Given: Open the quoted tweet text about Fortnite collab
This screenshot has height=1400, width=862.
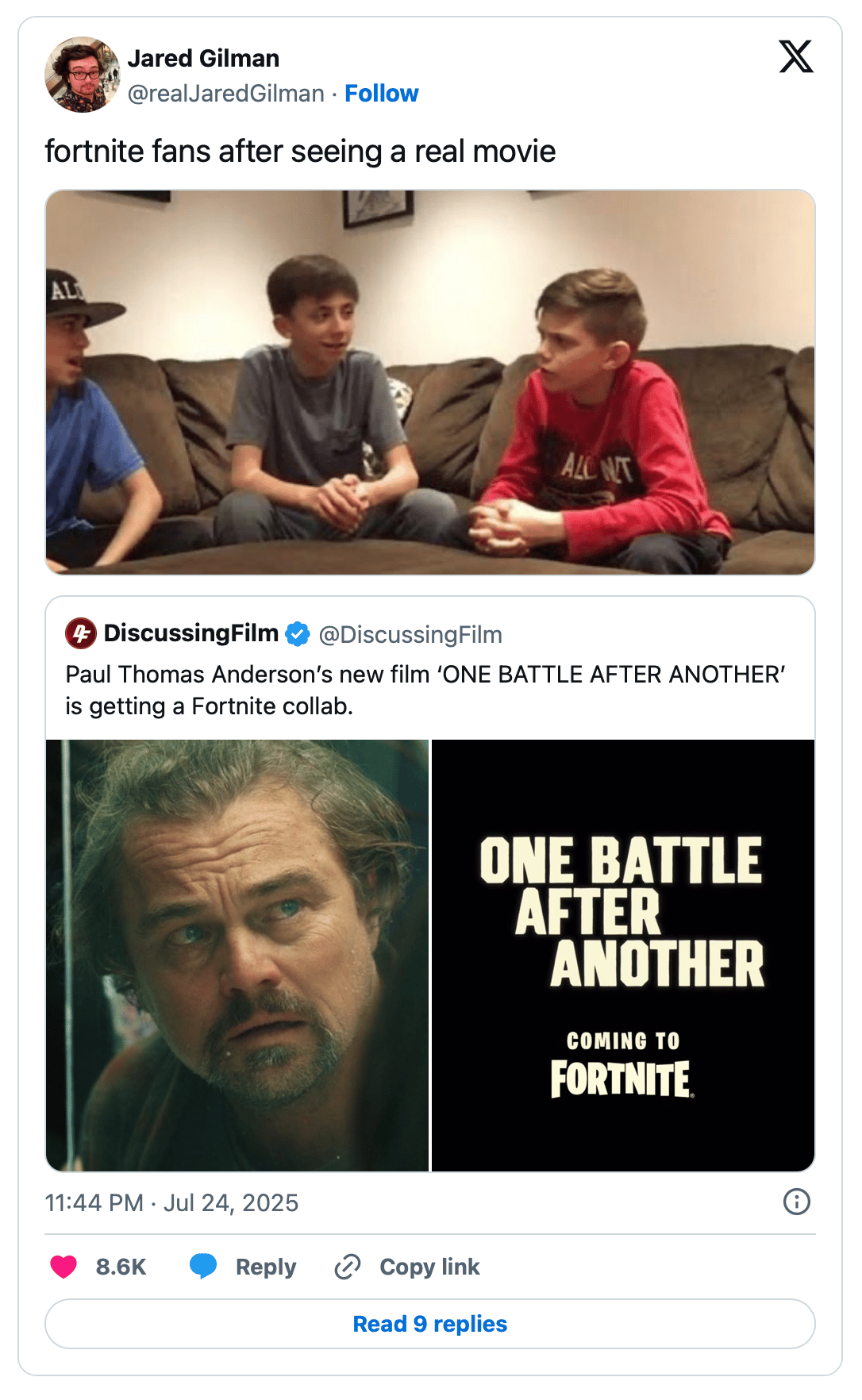Looking at the screenshot, I should (x=425, y=690).
